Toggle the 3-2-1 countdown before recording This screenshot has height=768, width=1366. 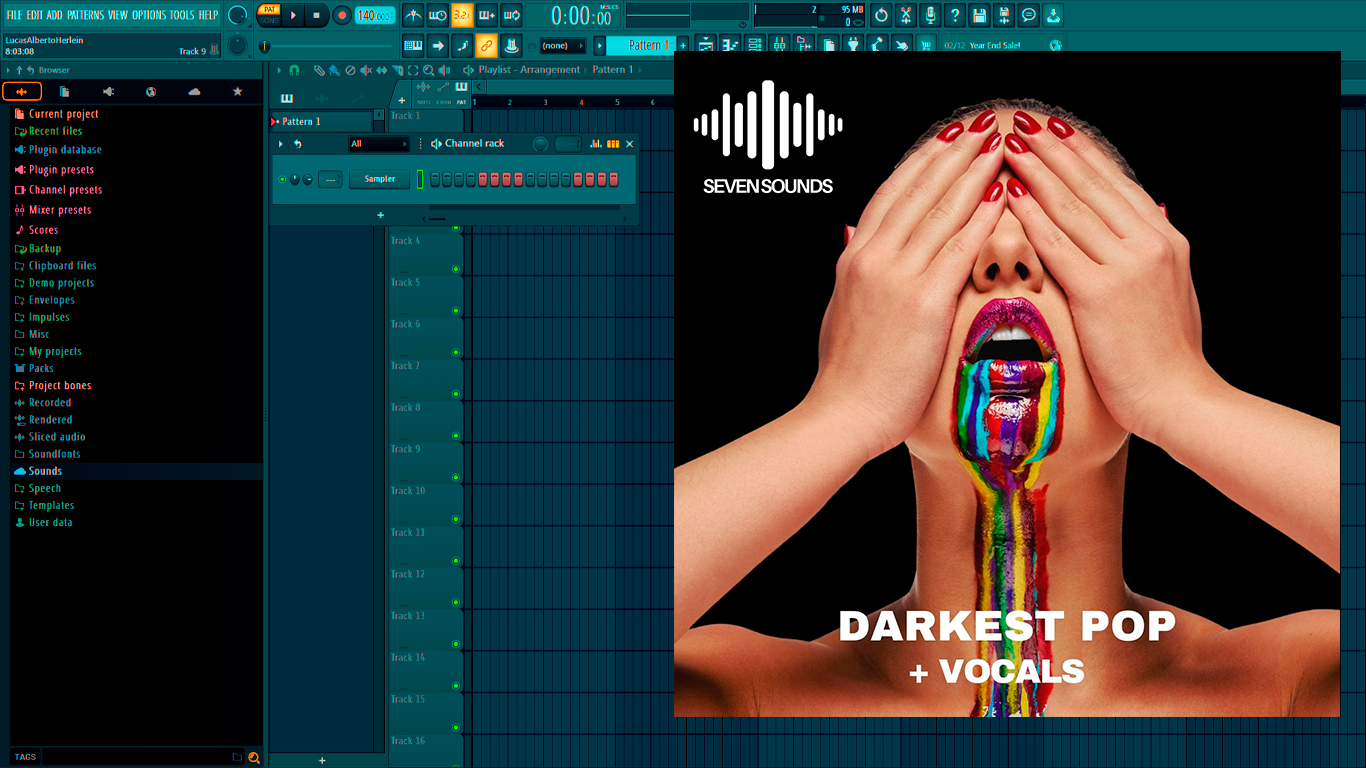(462, 15)
